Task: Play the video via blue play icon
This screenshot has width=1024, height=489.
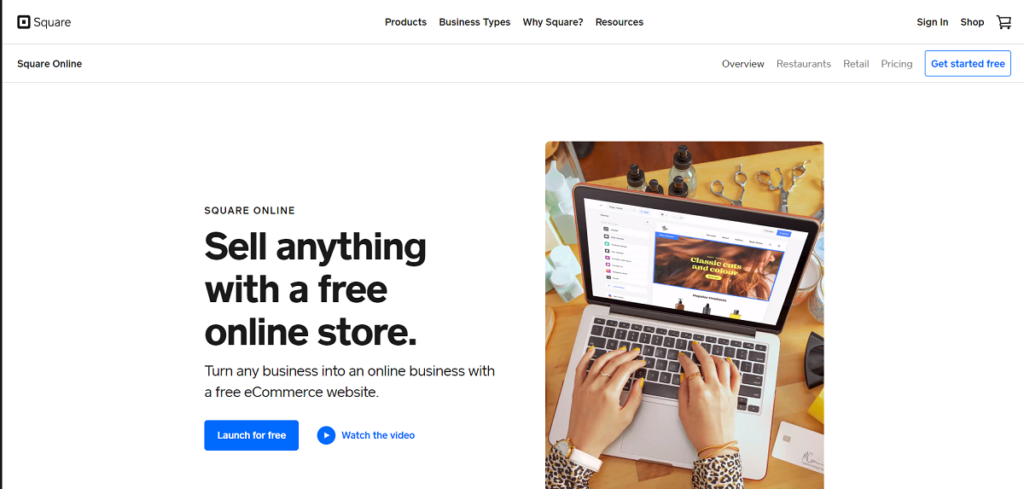Action: [x=326, y=435]
